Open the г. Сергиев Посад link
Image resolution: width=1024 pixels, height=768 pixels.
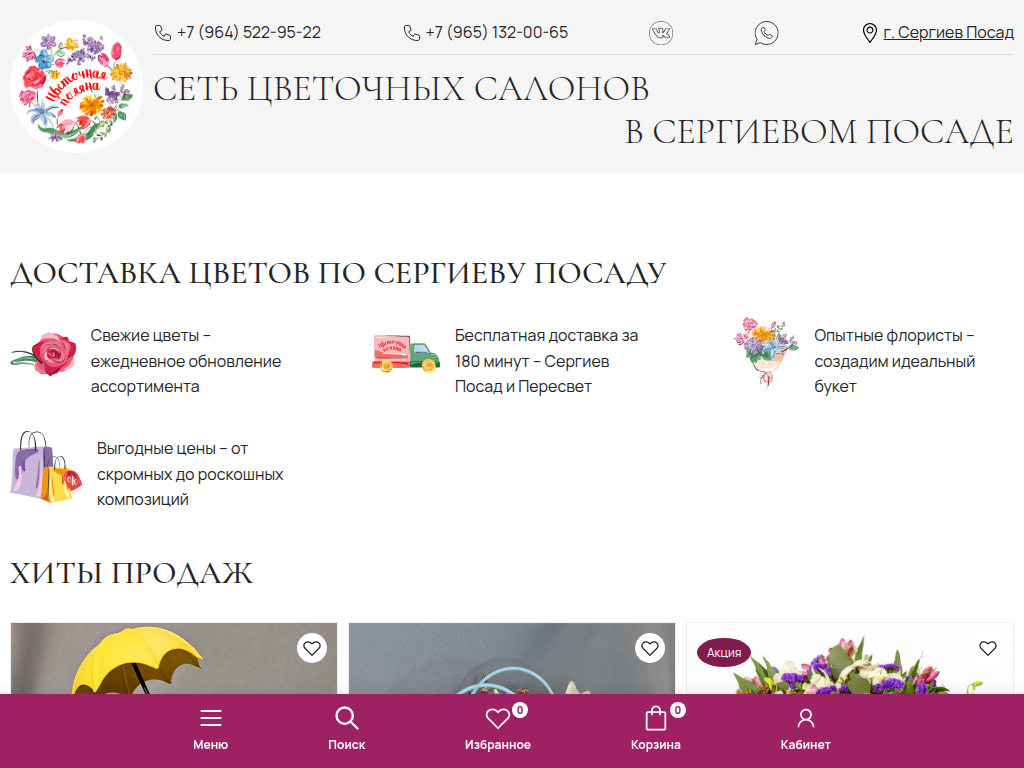(949, 32)
